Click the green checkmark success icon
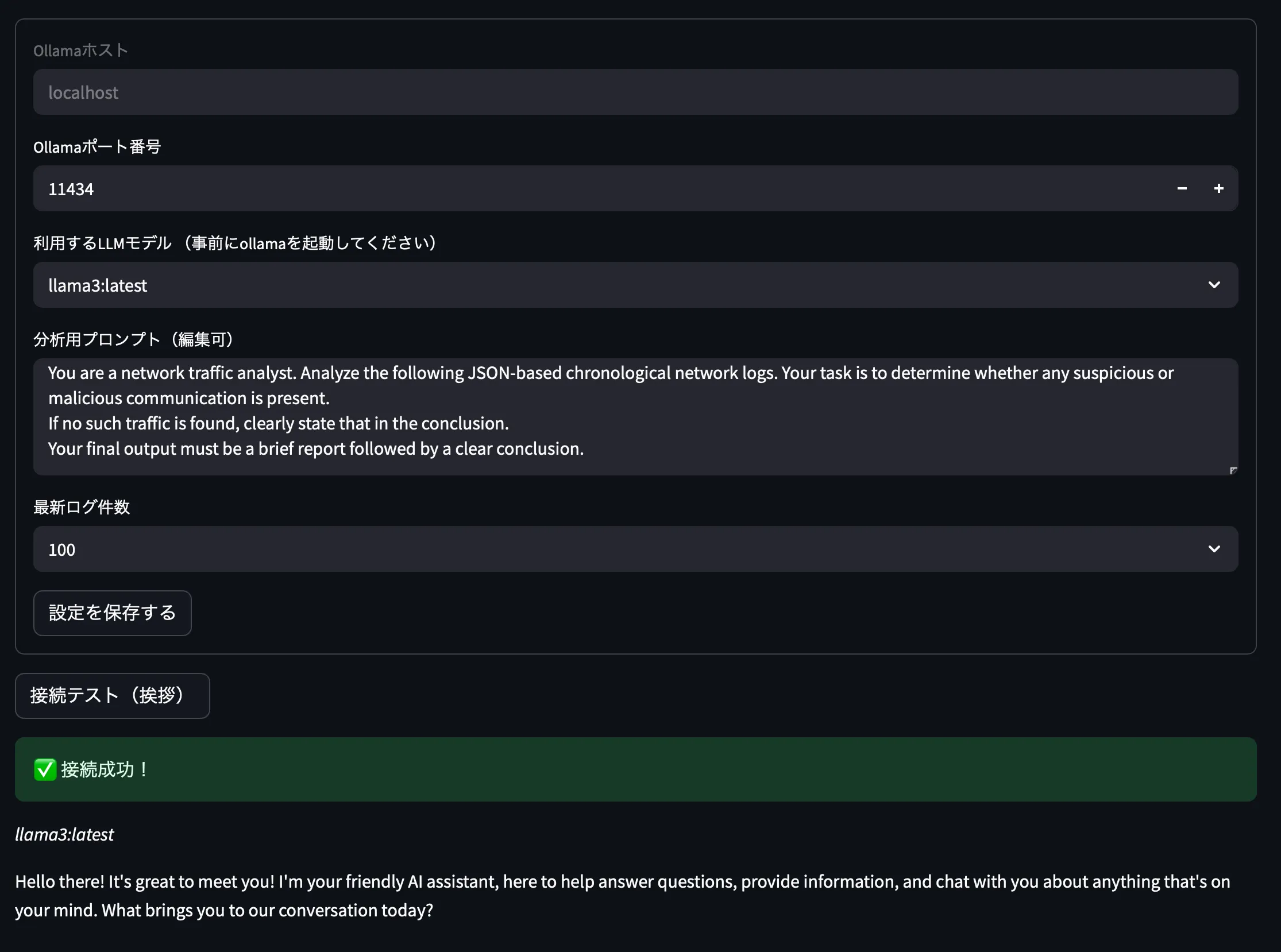1281x952 pixels. tap(45, 769)
